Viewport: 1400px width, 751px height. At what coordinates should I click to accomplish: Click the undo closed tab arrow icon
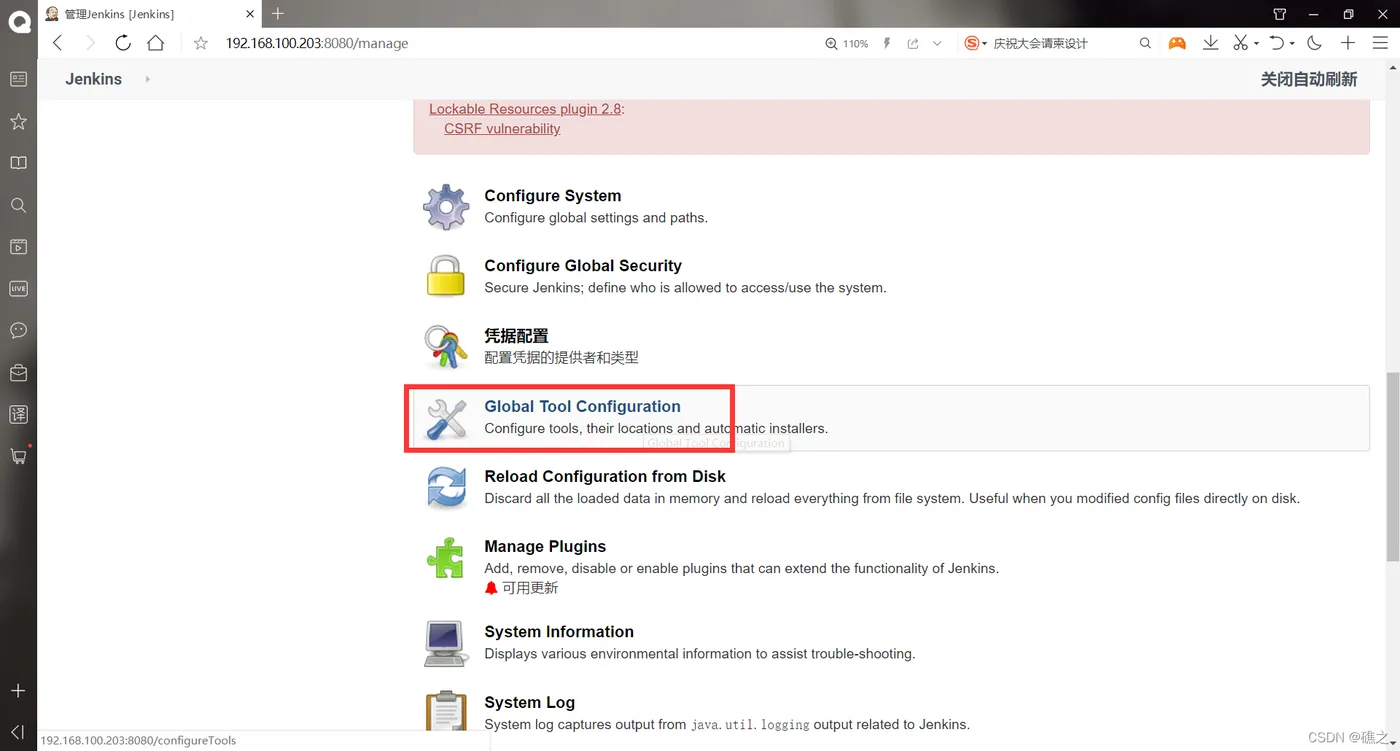click(1276, 43)
